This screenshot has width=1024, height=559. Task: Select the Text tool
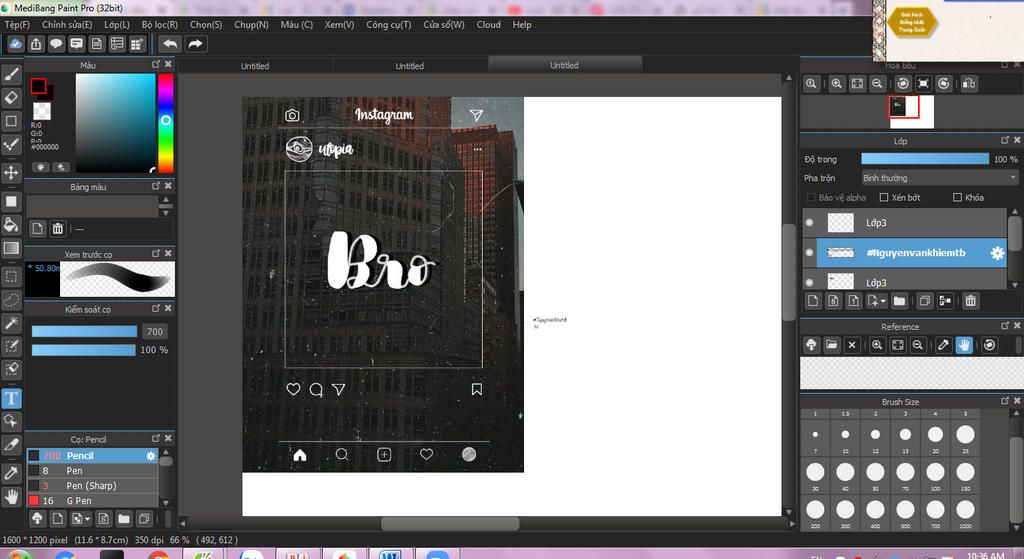(x=12, y=398)
